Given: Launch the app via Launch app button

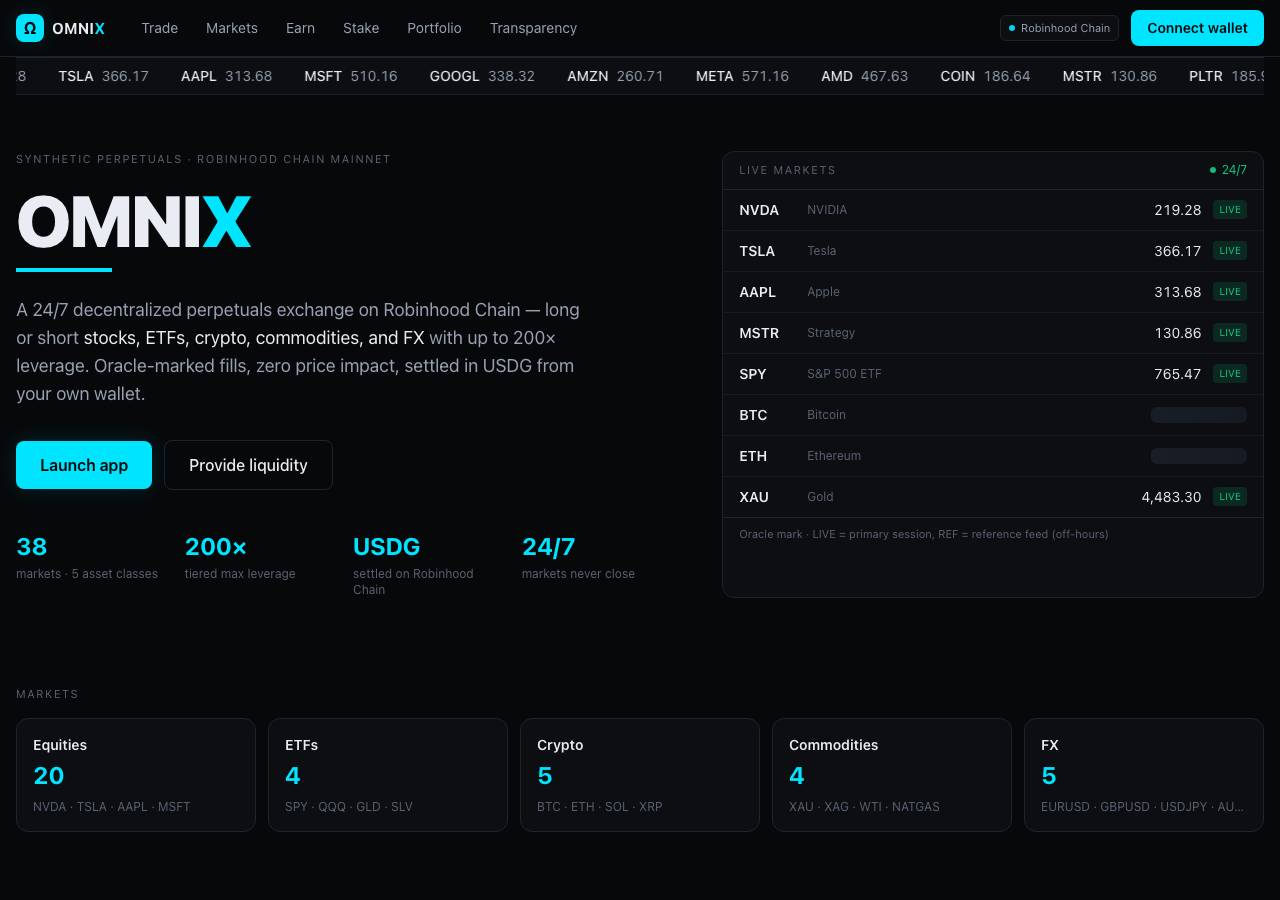Looking at the screenshot, I should 84,465.
